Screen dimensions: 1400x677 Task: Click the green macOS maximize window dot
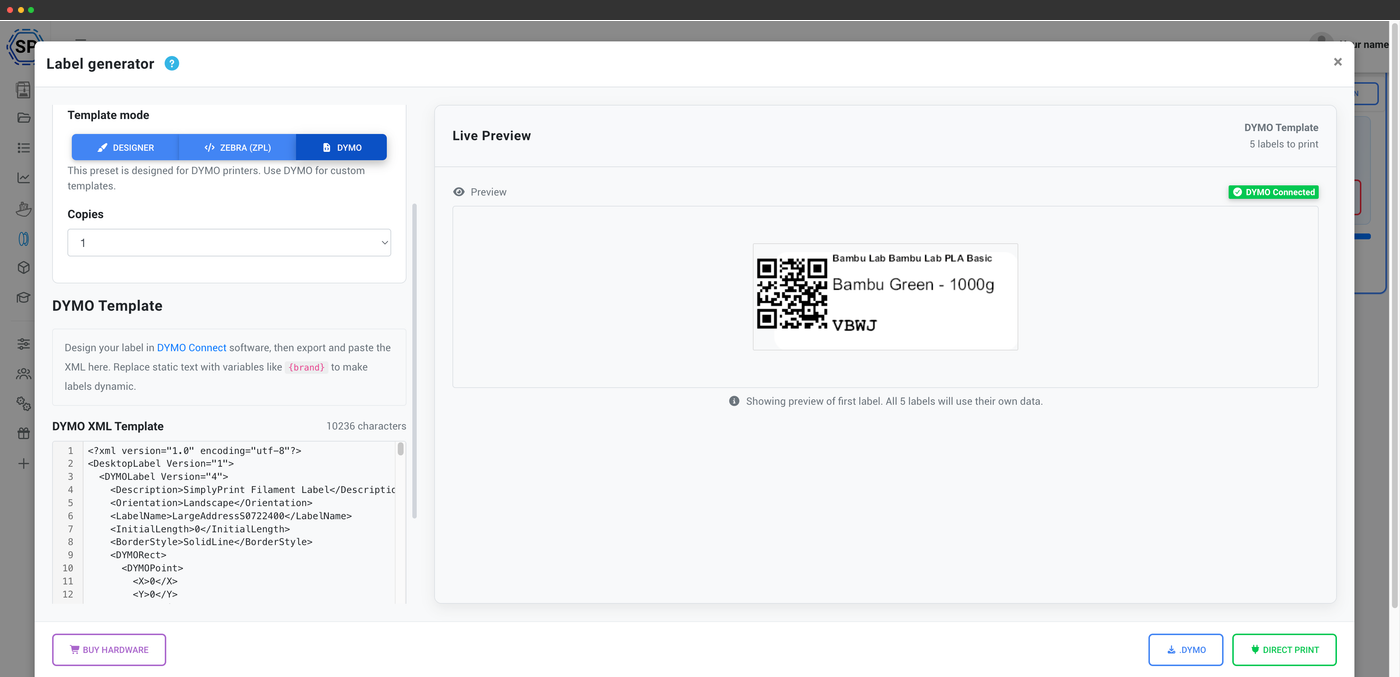tap(31, 9)
